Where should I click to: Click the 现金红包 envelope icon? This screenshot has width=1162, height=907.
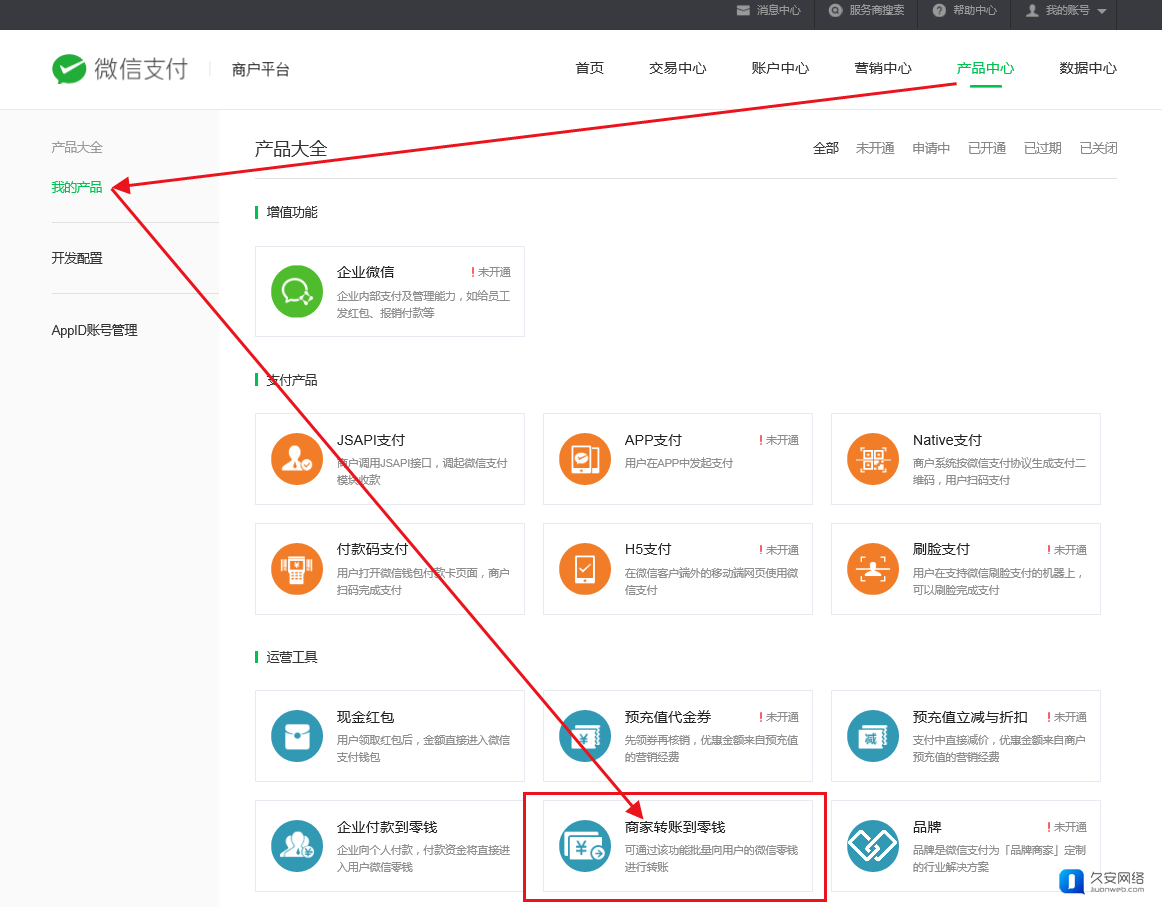[x=296, y=736]
